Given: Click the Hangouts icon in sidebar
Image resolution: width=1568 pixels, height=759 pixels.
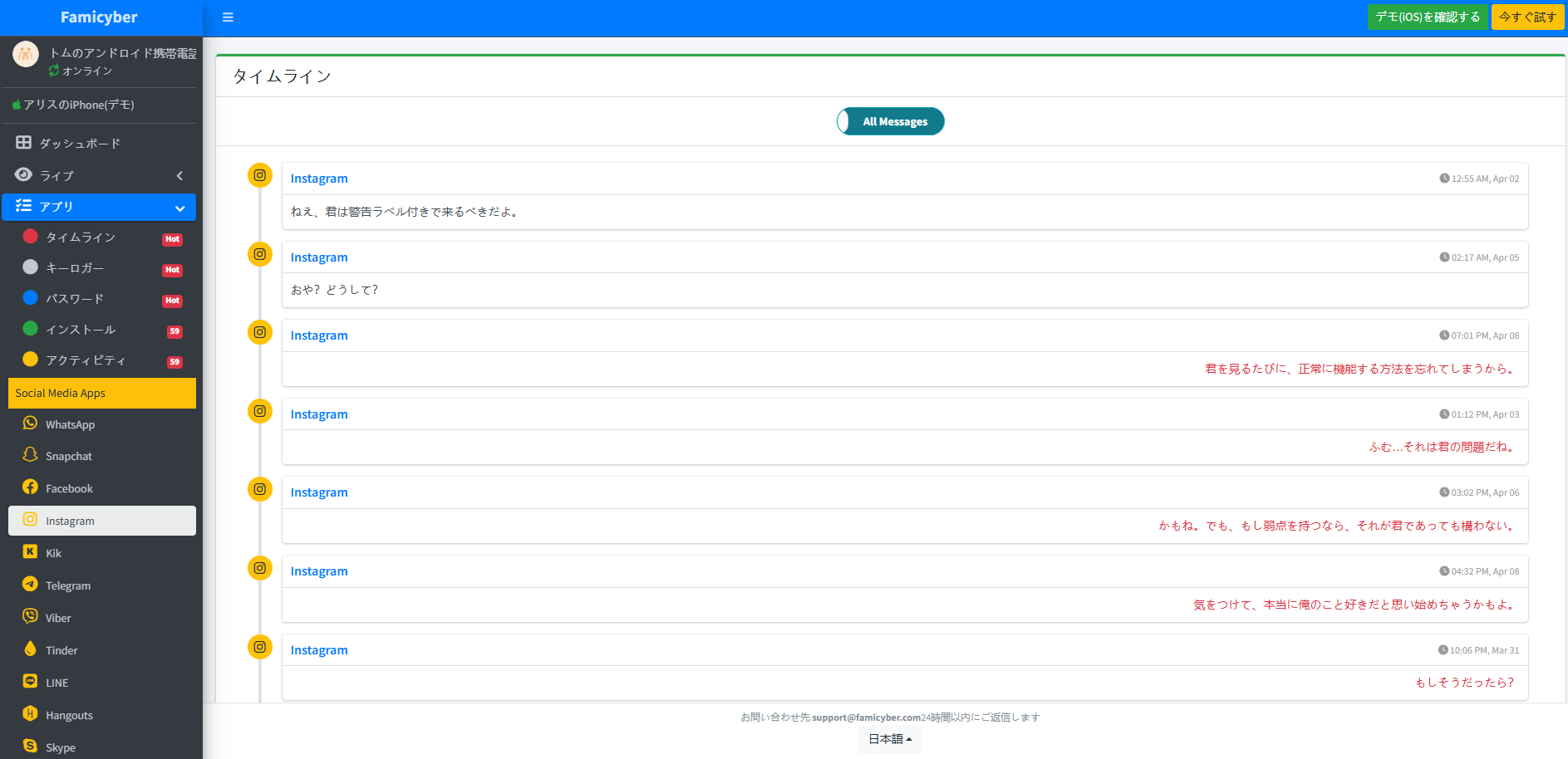Looking at the screenshot, I should (x=30, y=714).
